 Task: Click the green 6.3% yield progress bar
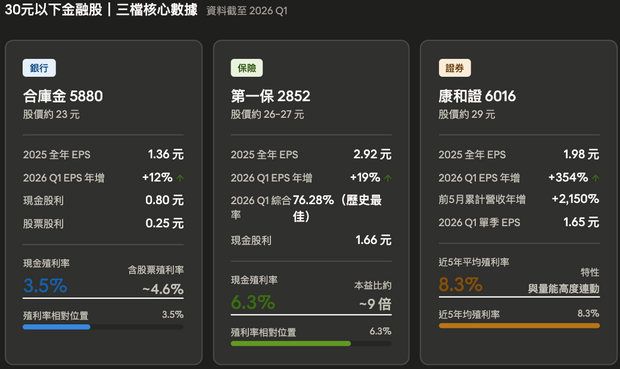tap(311, 344)
